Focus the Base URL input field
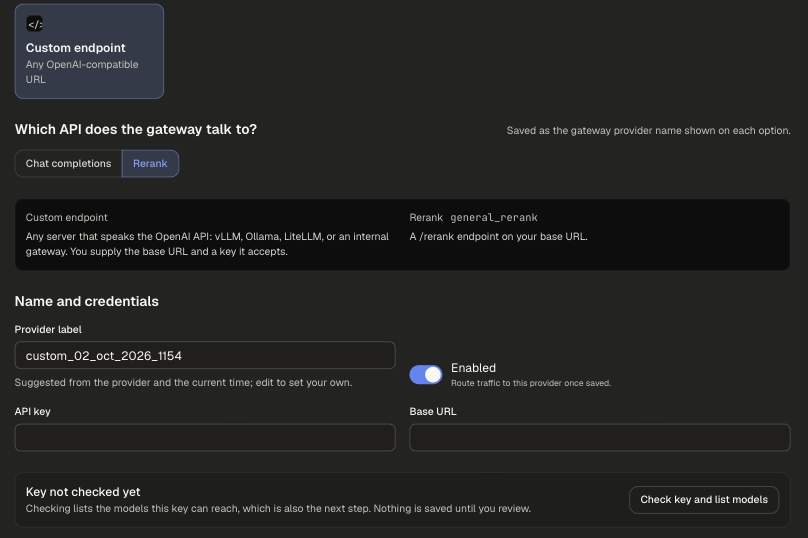 coord(600,438)
